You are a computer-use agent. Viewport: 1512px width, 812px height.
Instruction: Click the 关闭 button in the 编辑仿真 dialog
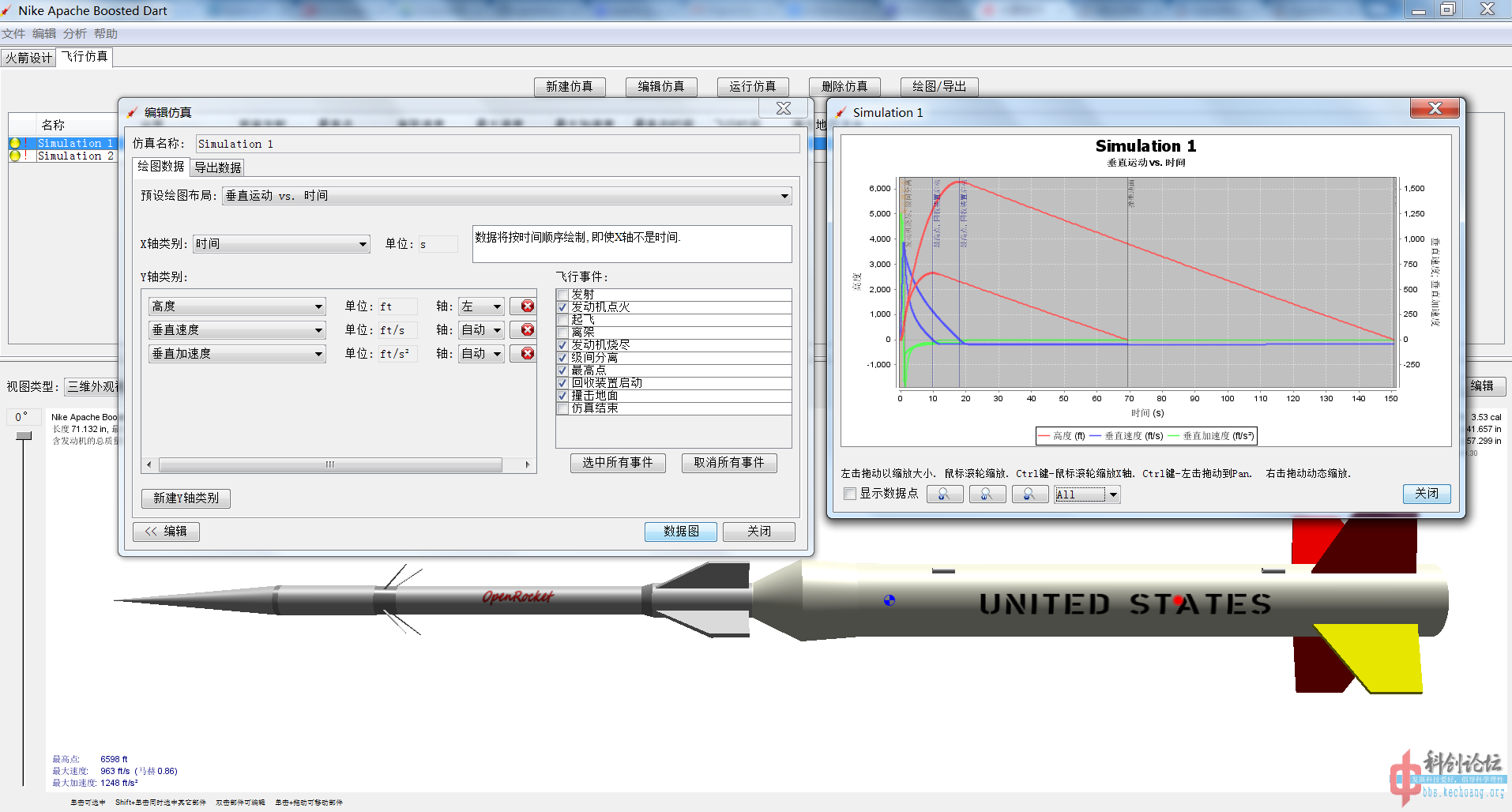click(x=759, y=532)
